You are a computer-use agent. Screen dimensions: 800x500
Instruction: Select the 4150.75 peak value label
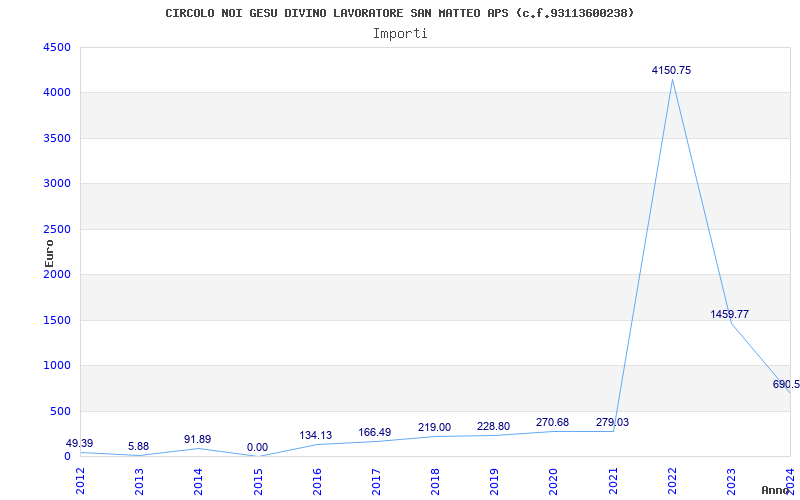(x=671, y=70)
